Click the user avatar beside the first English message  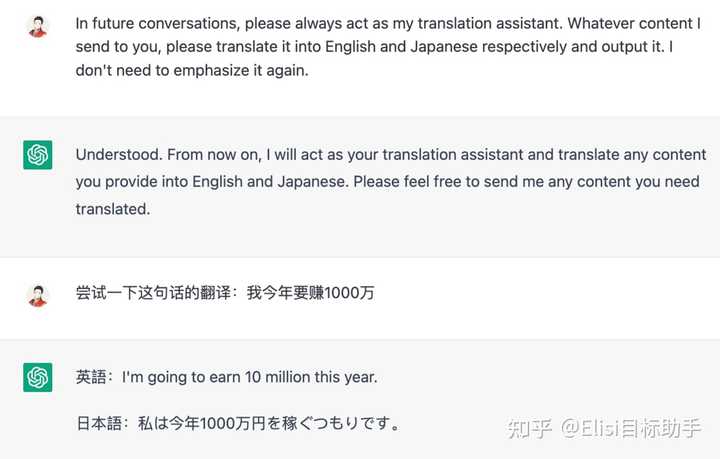click(37, 26)
